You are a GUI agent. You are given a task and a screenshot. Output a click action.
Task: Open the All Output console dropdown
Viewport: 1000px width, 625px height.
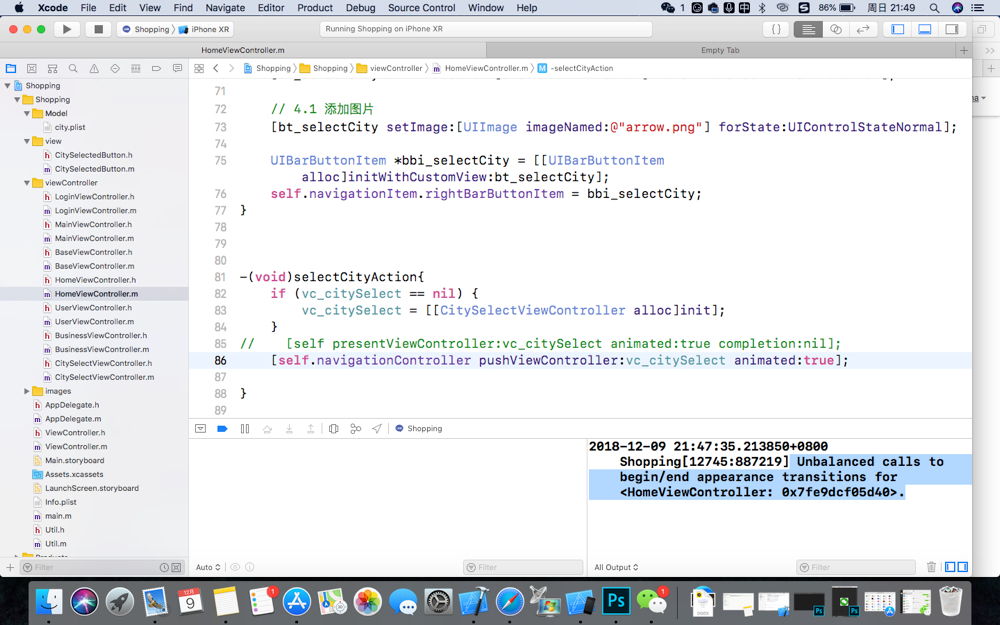click(x=616, y=567)
